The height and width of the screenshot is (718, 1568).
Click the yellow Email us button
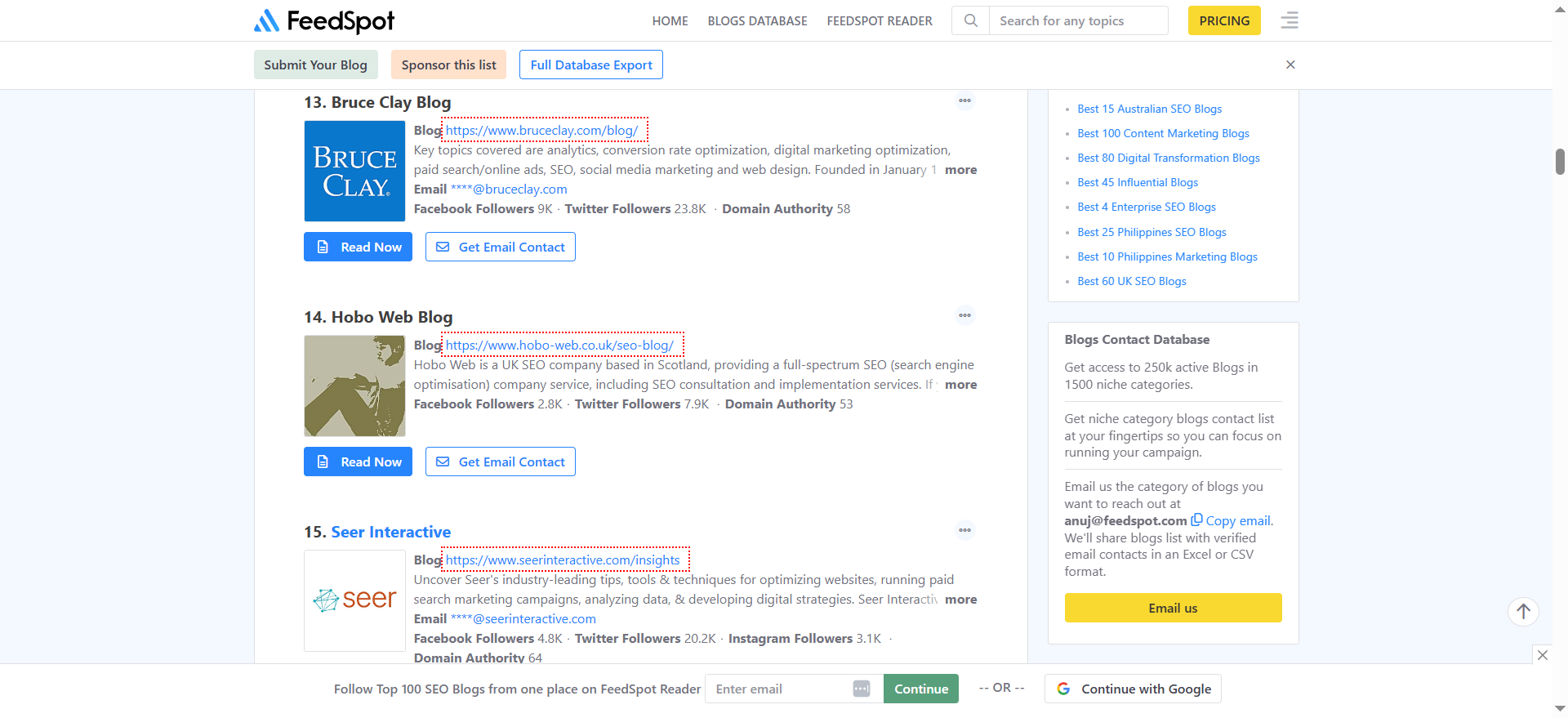[1173, 608]
